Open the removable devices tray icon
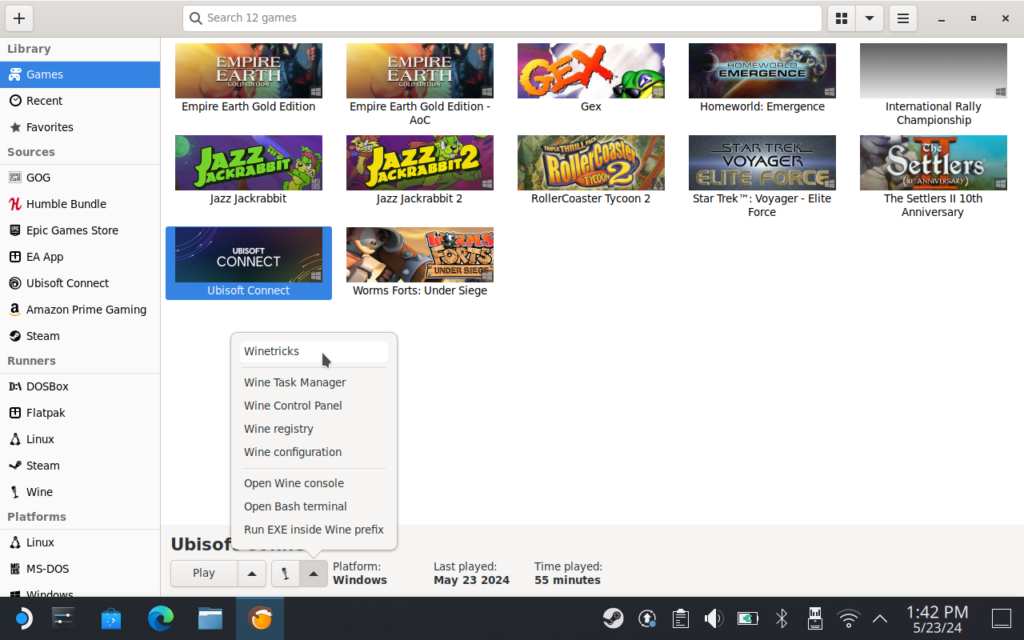 (x=815, y=618)
